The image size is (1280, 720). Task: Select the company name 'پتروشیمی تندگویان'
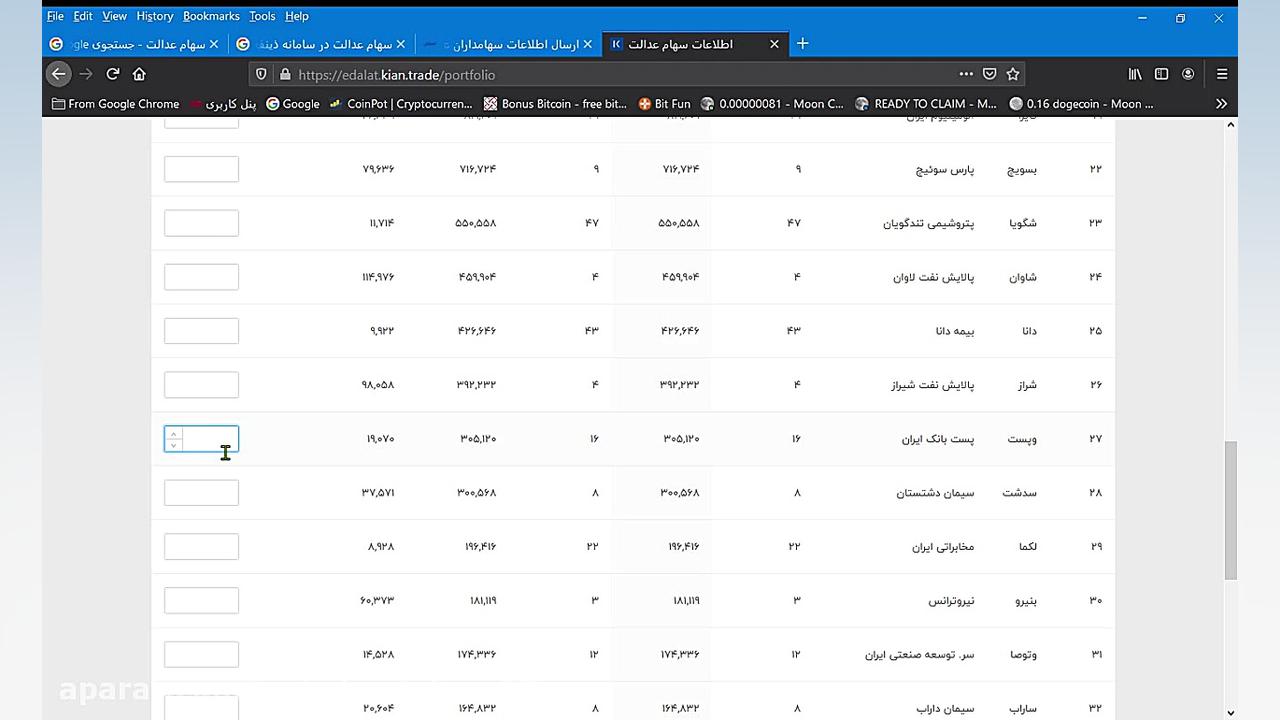click(929, 223)
